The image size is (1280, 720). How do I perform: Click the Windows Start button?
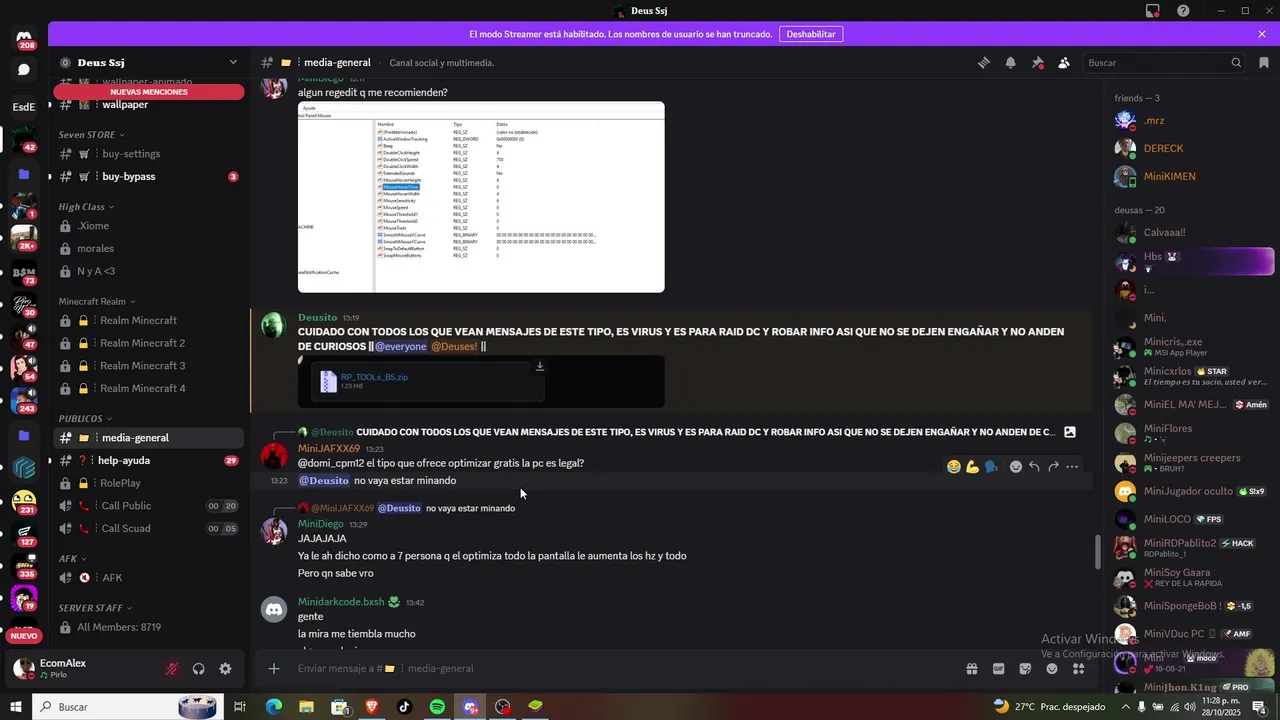coord(16,707)
